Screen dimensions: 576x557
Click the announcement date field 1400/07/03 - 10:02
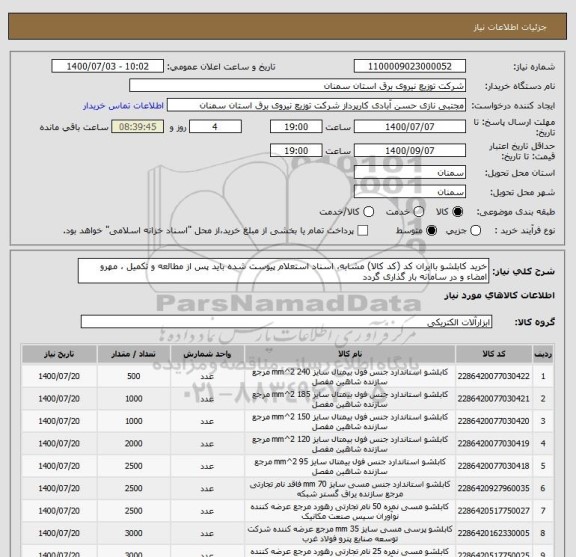point(108,67)
